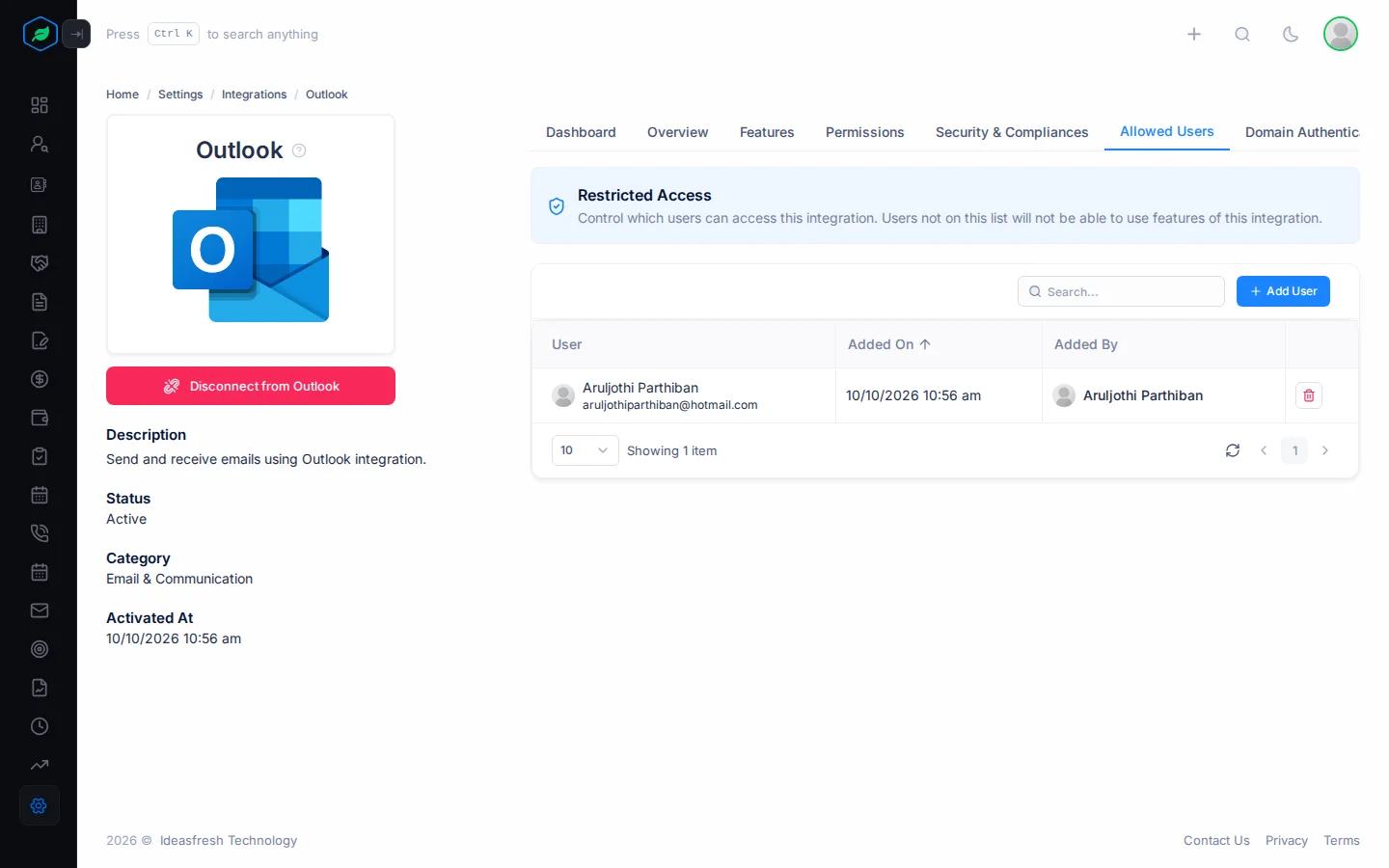Open the contact card icon in sidebar

coord(40,184)
